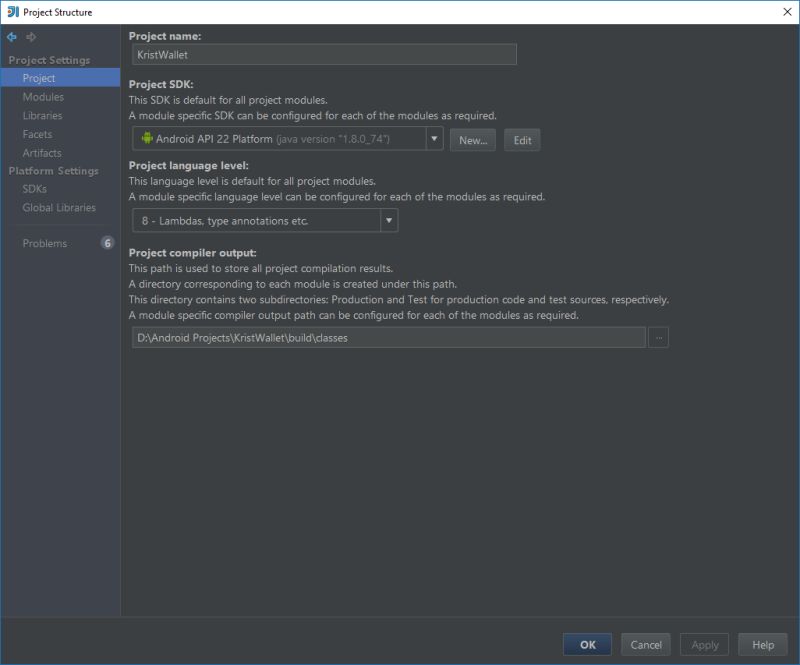Open Help for the Project Structure dialog

763,645
